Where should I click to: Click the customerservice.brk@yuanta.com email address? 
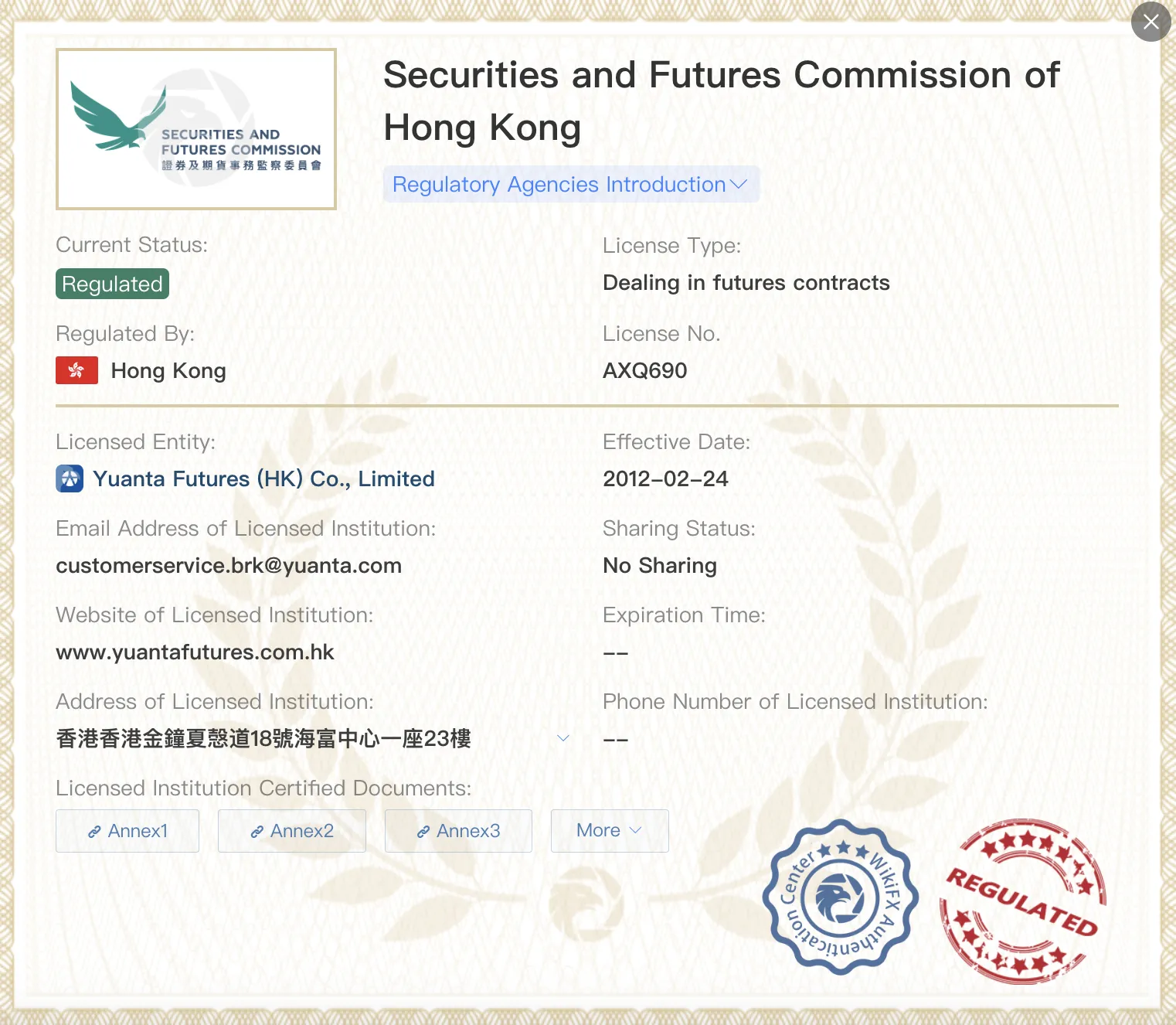pyautogui.click(x=229, y=566)
